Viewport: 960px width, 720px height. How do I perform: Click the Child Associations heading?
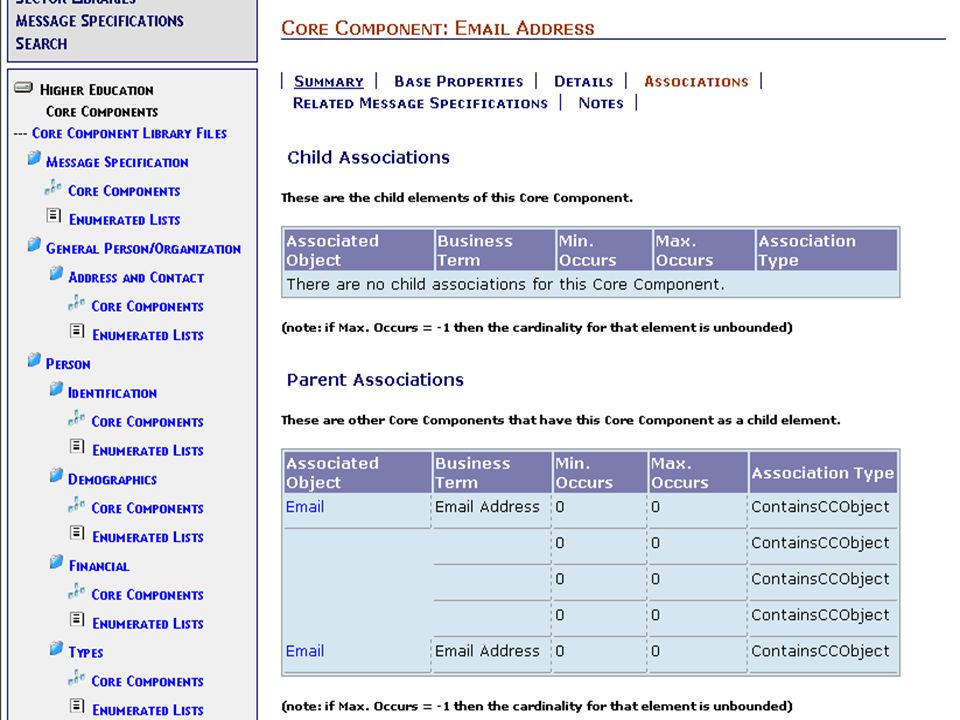click(369, 157)
